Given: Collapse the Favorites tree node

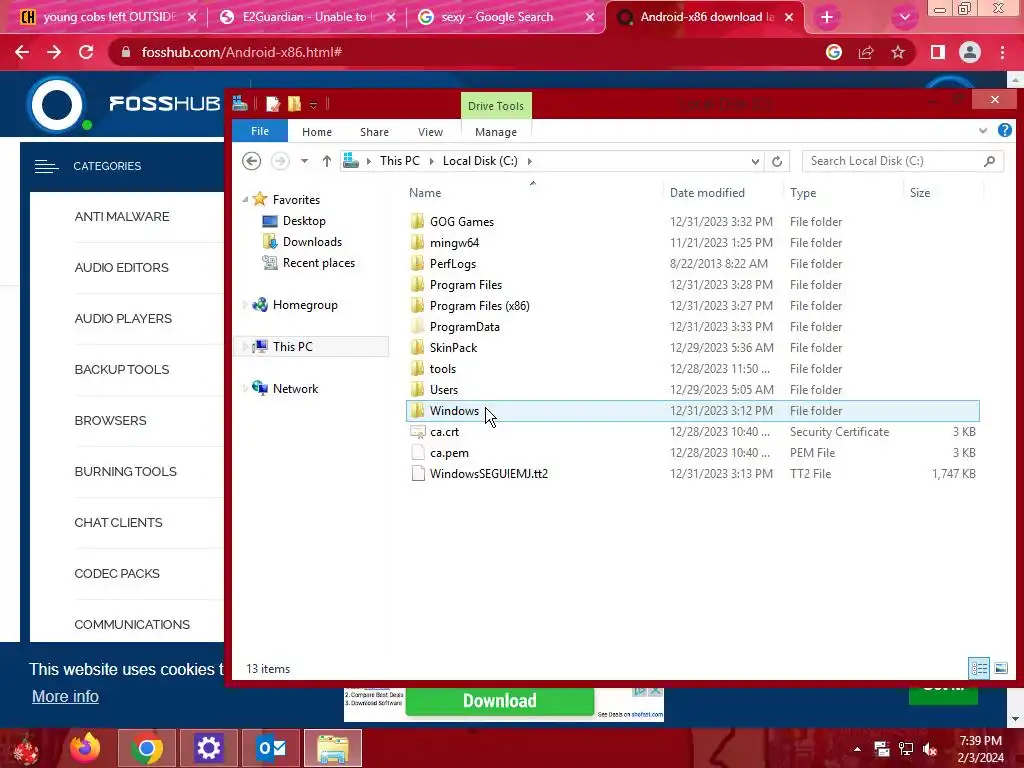Looking at the screenshot, I should click(245, 200).
